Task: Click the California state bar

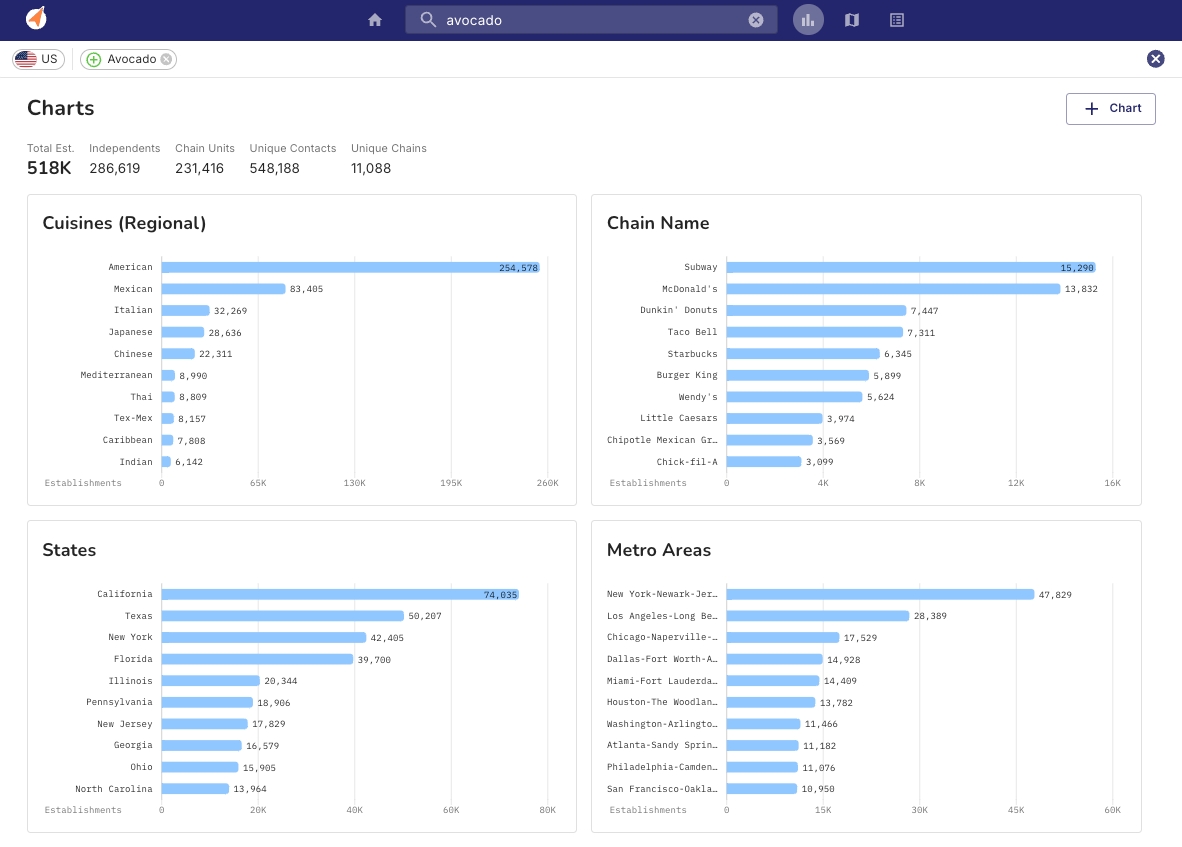Action: (340, 595)
